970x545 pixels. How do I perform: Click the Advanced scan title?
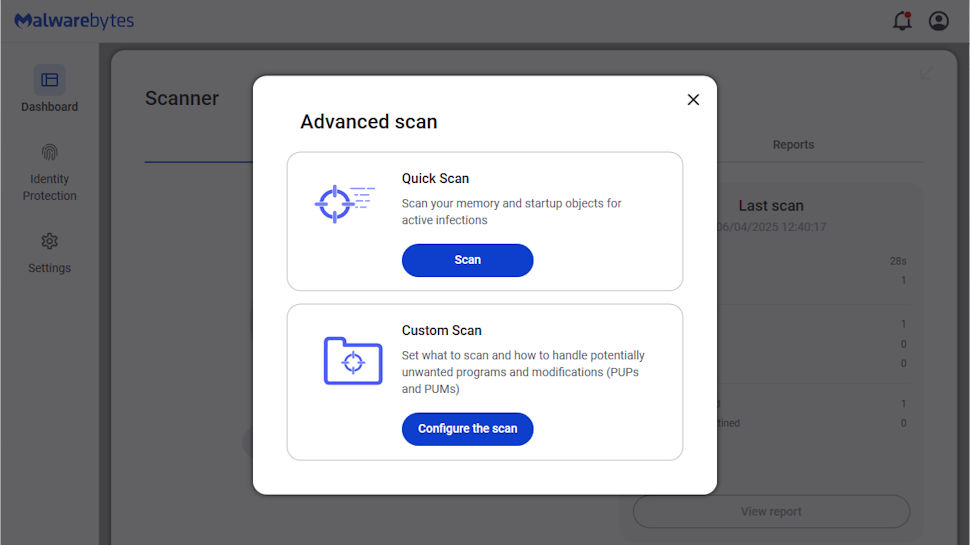point(369,122)
